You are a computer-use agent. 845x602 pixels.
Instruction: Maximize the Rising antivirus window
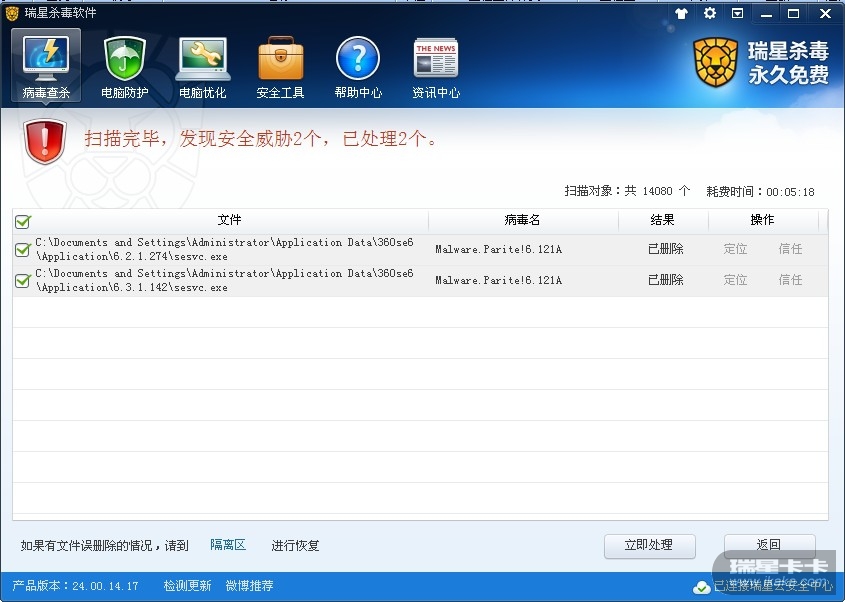794,14
